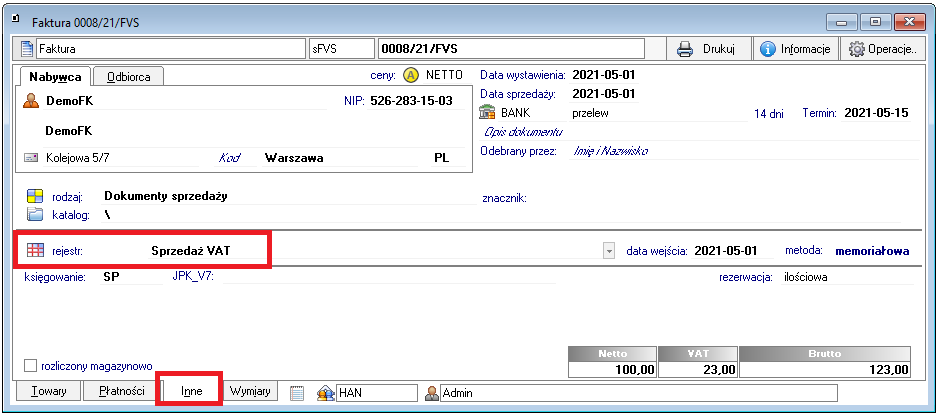939x416 pixels.
Task: Click the customer person icon beside DemoFK
Action: coord(30,101)
